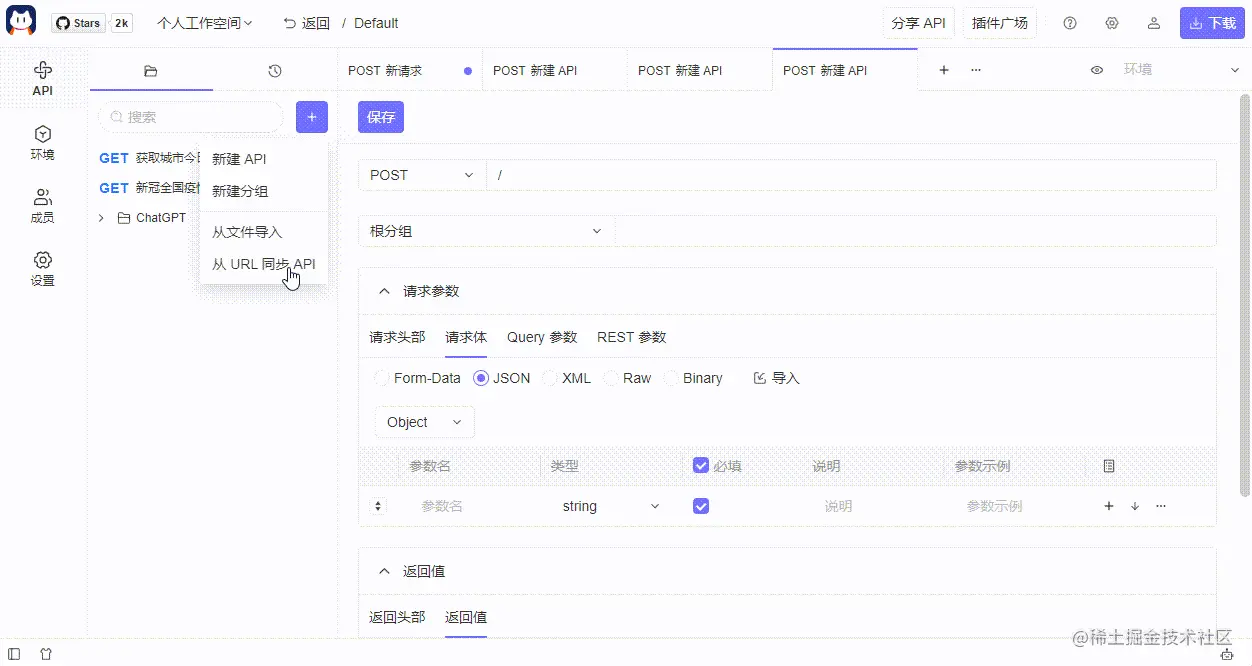Open the 环境 environment sidebar section
The image size is (1252, 666).
click(x=43, y=142)
